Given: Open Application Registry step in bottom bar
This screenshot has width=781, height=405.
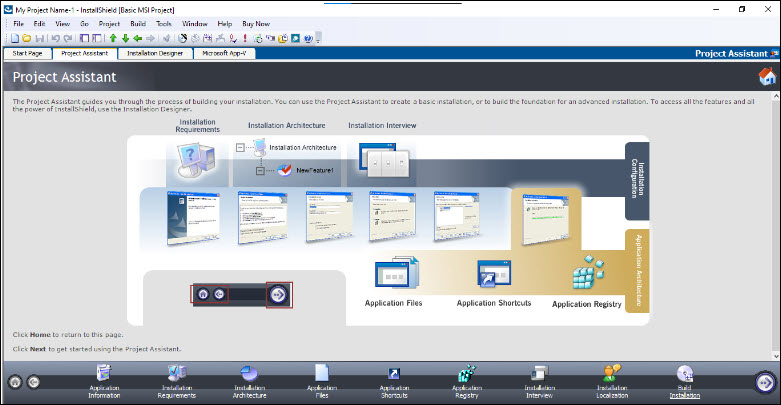Looking at the screenshot, I should [x=467, y=382].
